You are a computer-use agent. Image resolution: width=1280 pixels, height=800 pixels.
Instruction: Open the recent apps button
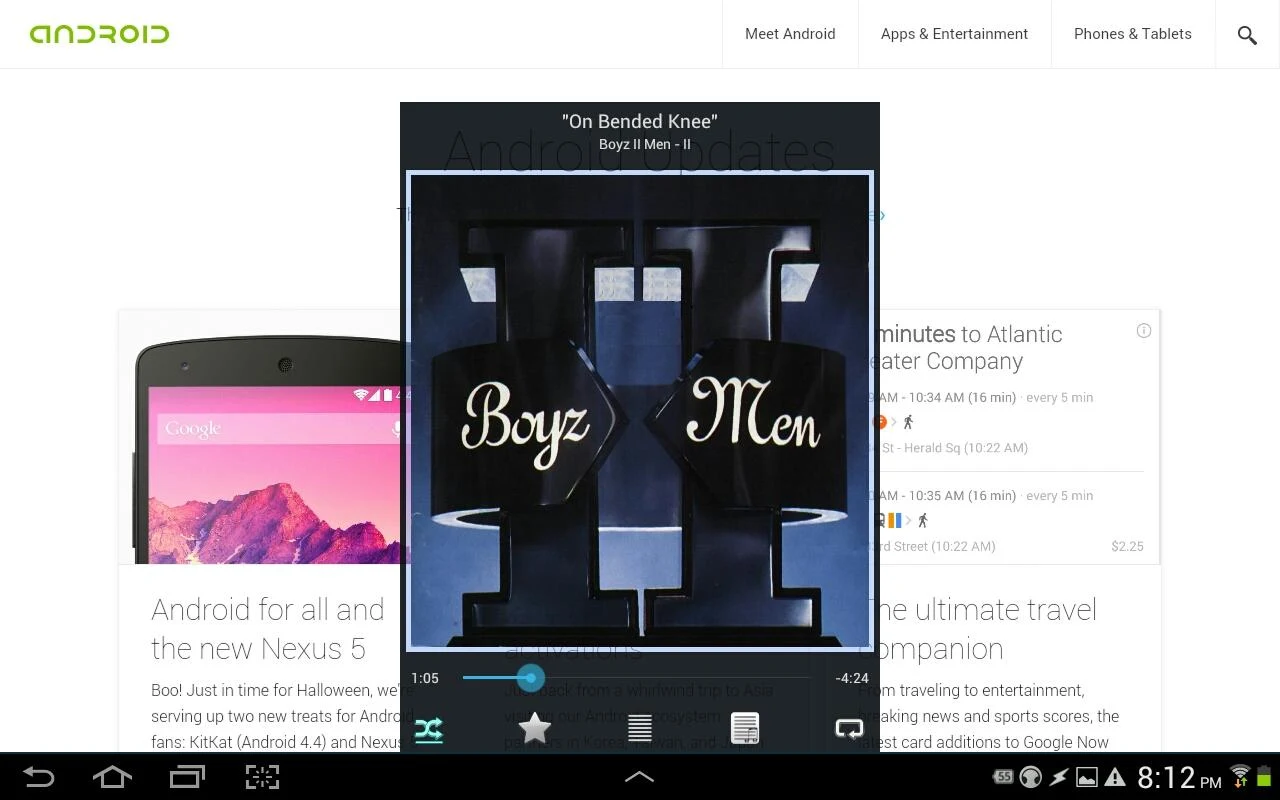pos(187,777)
